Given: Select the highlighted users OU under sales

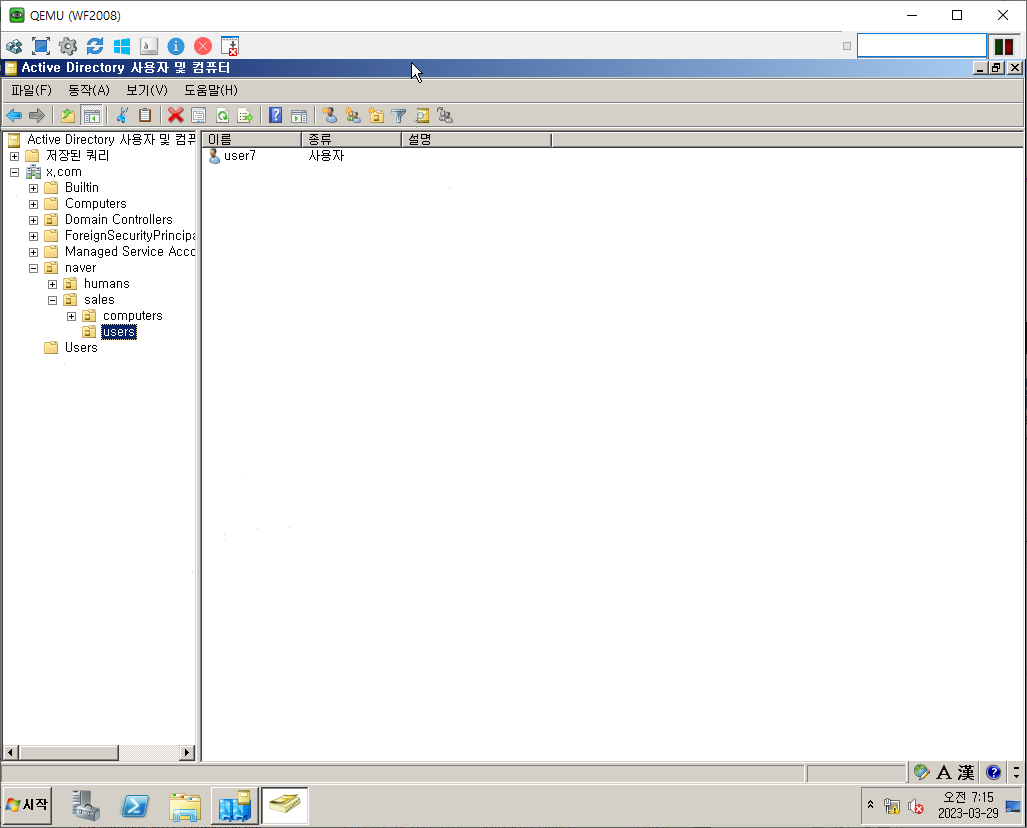Looking at the screenshot, I should coord(119,332).
